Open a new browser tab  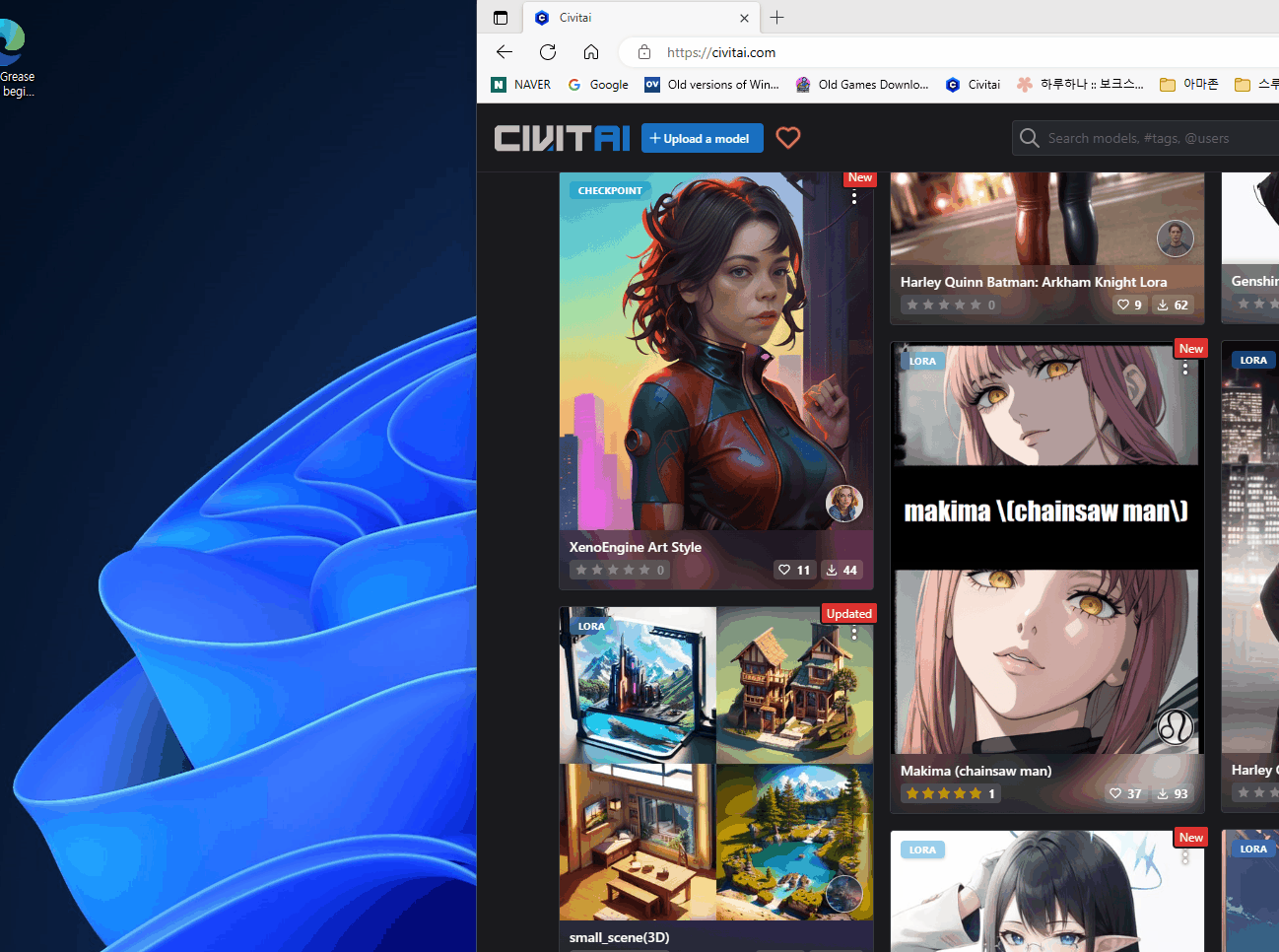[x=776, y=18]
